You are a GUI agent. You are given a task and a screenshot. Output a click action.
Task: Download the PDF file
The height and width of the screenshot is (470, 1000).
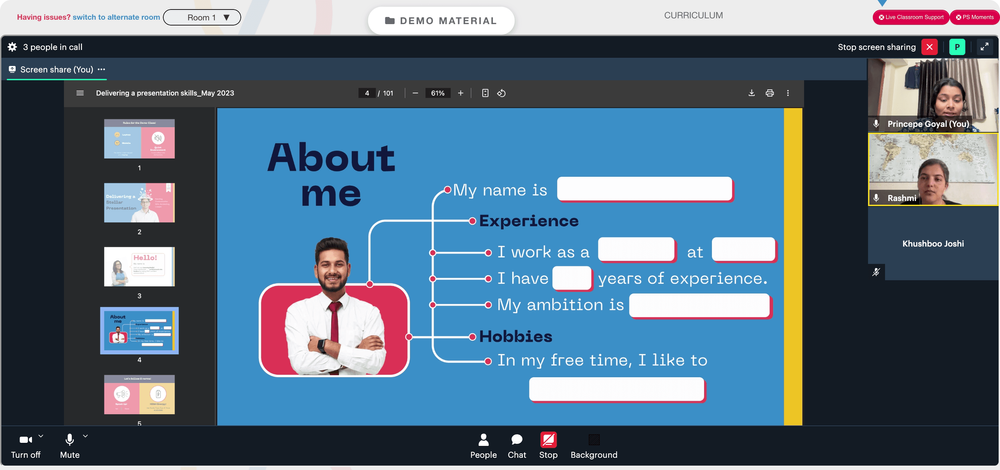(751, 93)
